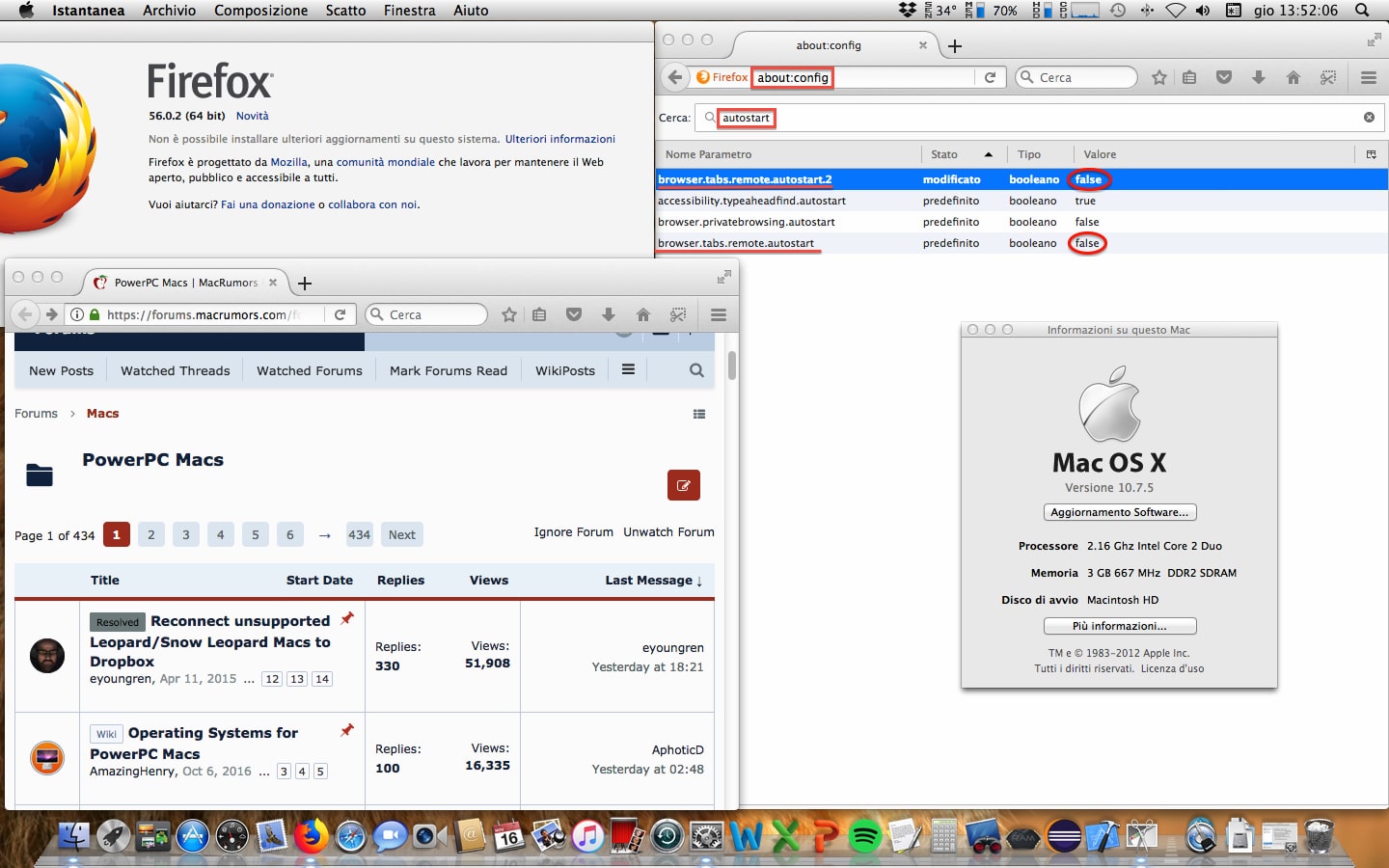Select the PowerPC Macs | MacRumors tab
Image resolution: width=1389 pixels, height=868 pixels.
pos(186,283)
